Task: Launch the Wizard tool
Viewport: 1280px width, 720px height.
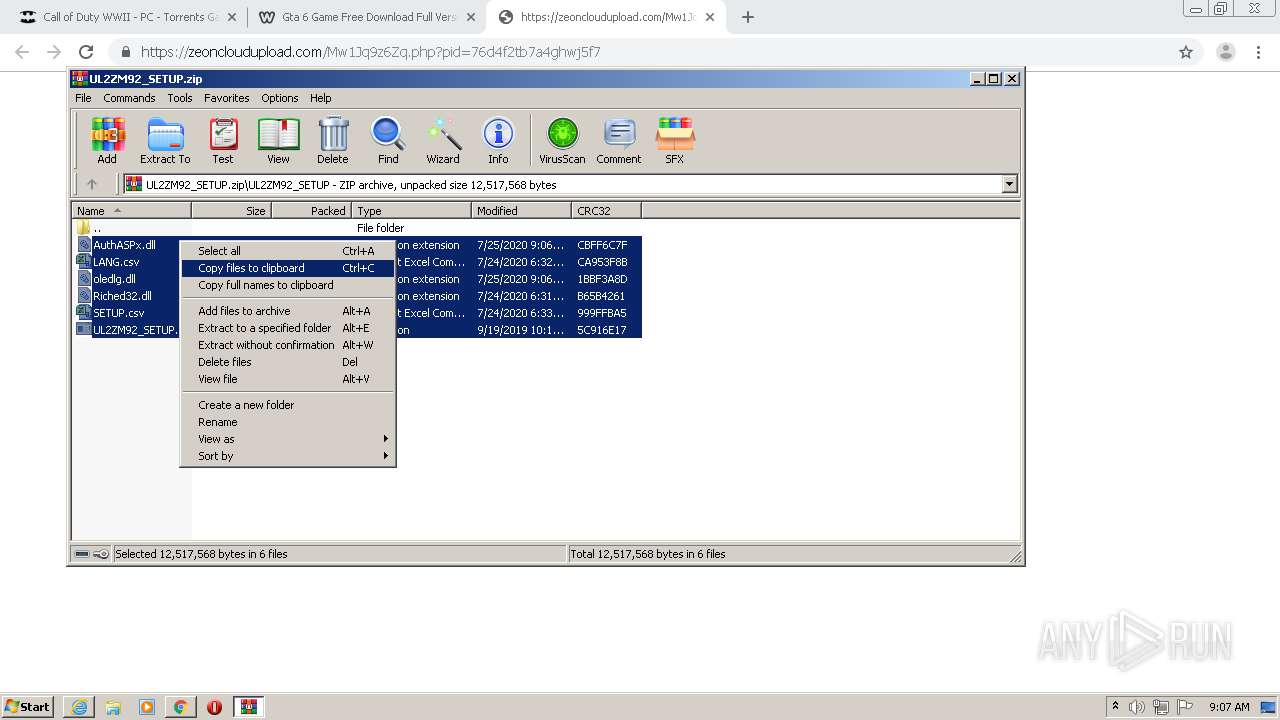Action: [x=443, y=140]
